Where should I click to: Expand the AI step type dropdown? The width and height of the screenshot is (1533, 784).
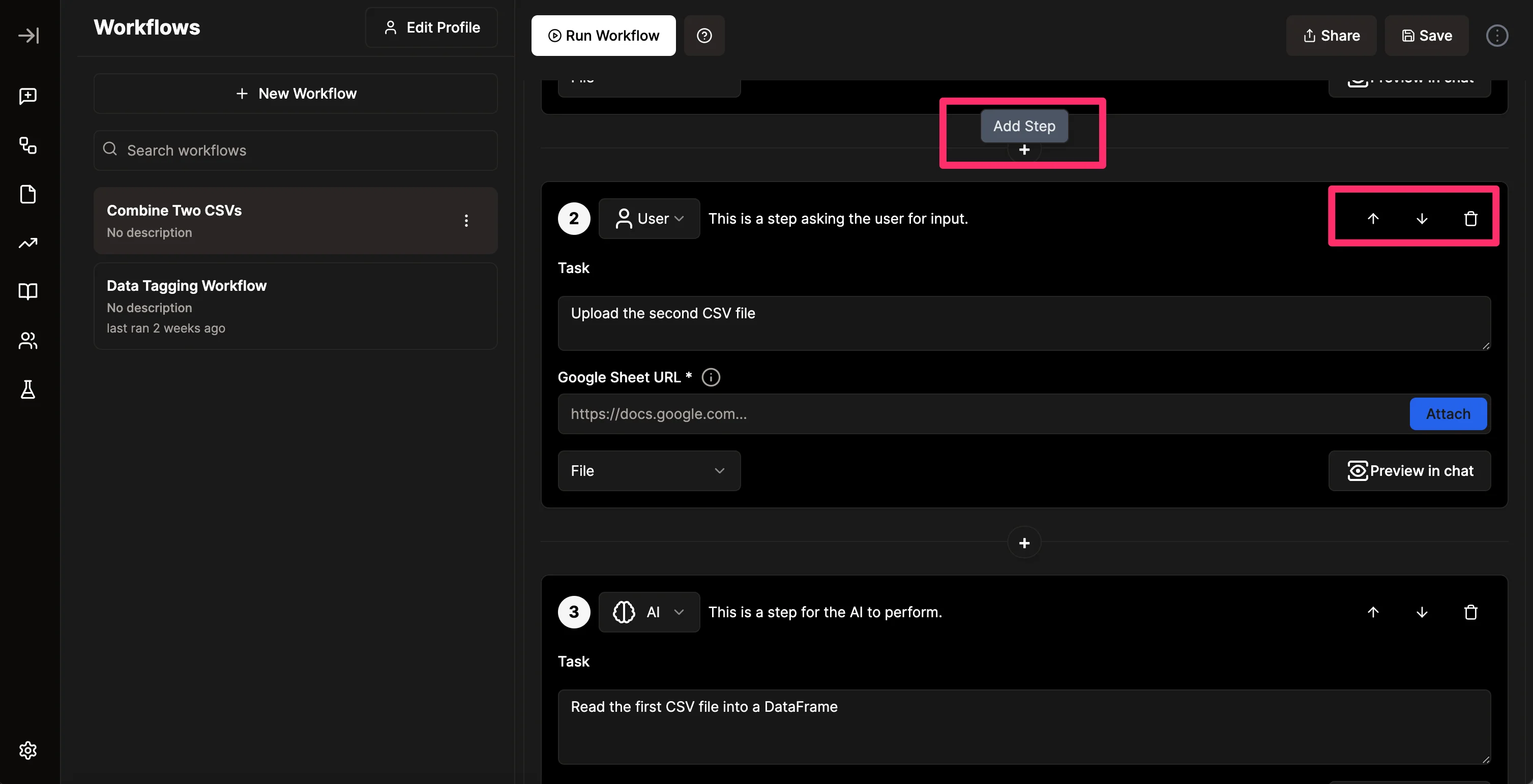pyautogui.click(x=650, y=612)
